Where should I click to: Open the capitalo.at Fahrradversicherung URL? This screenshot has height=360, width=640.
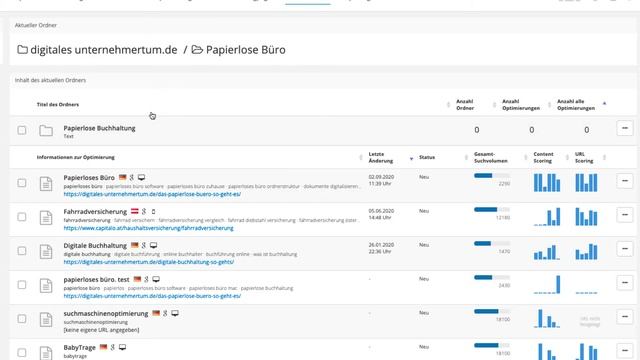tap(149, 228)
